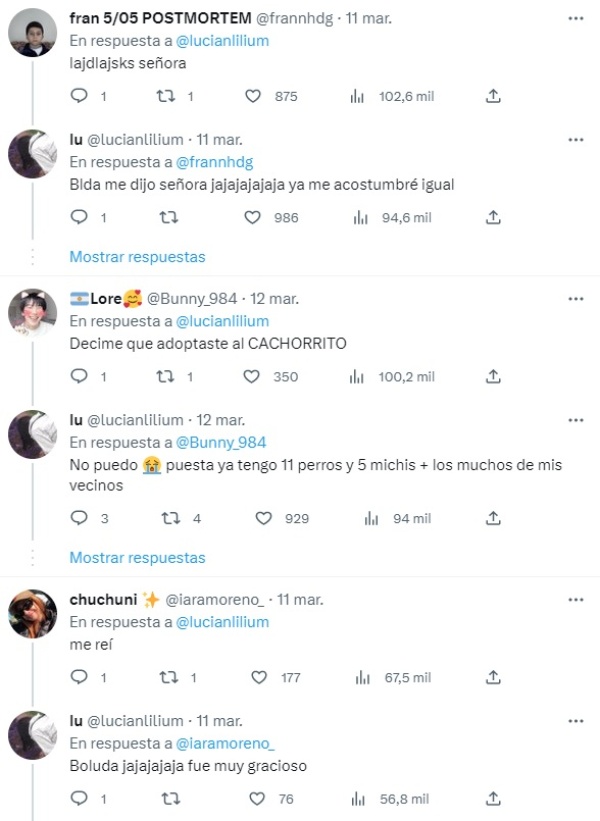The image size is (600, 821).
Task: Share lu's "11 perros y 5 michis" tweet
Action: 493,518
